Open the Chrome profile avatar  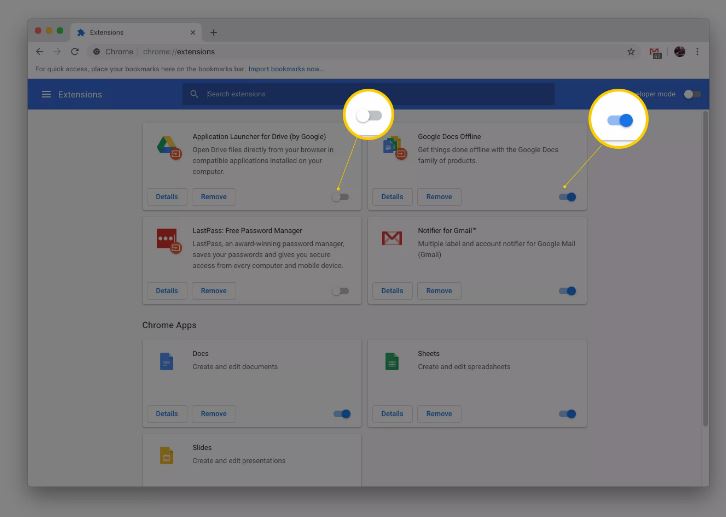pos(679,52)
